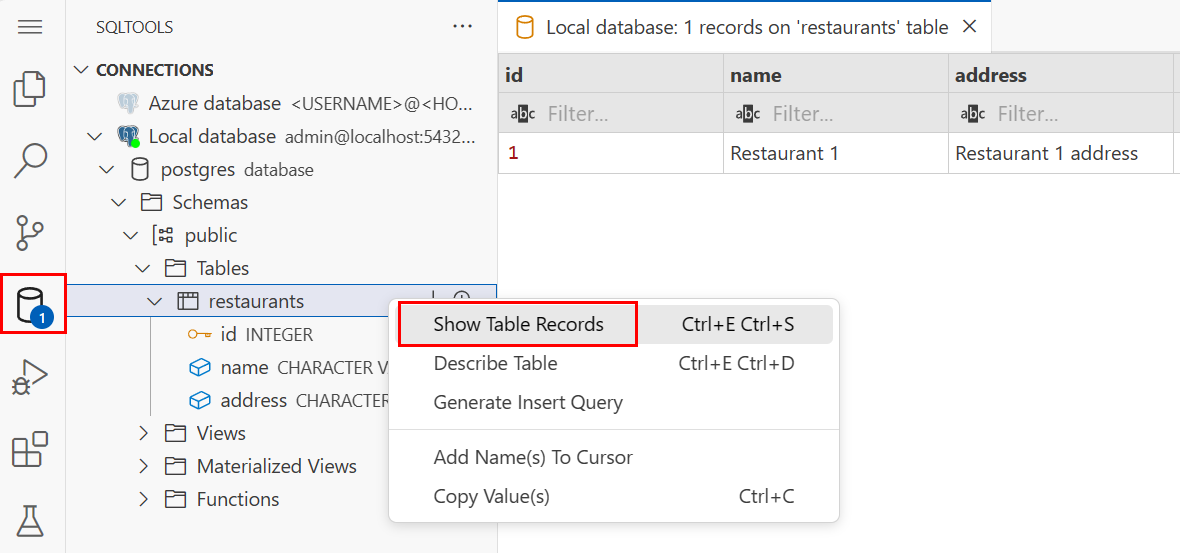Click Copy Value(s) menu entry

491,496
